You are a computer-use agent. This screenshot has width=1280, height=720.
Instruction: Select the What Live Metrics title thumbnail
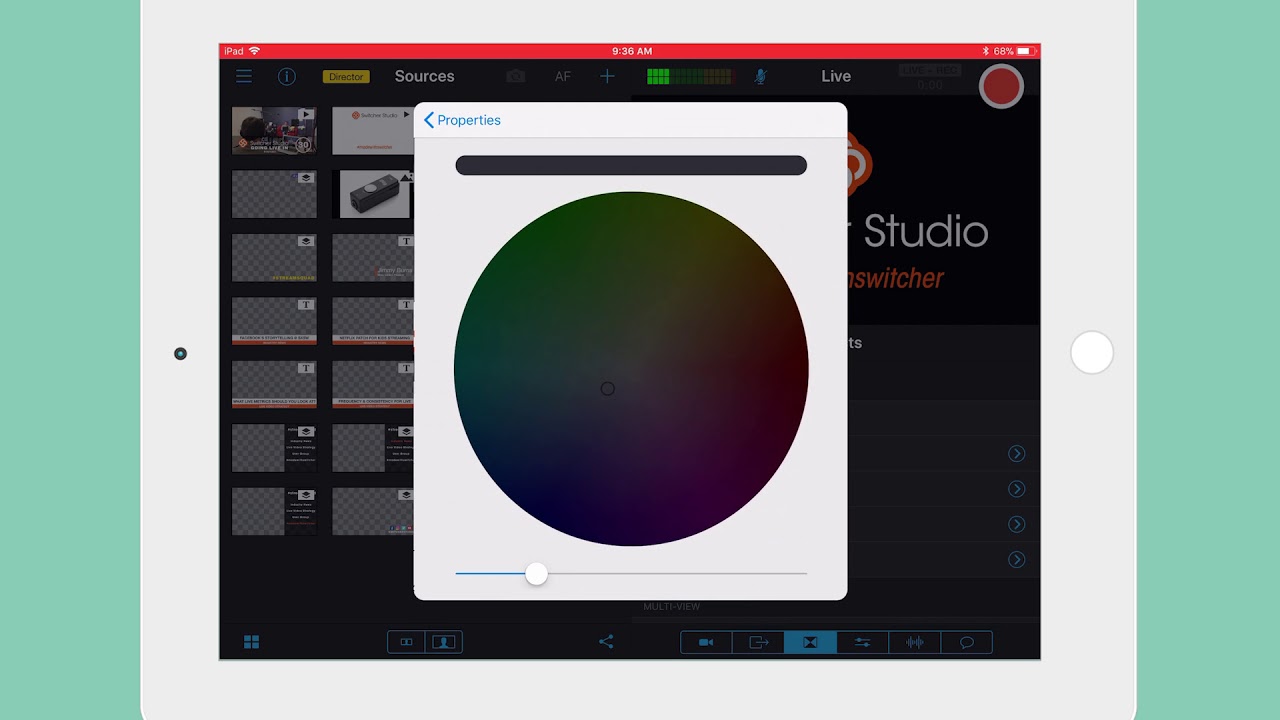click(274, 385)
